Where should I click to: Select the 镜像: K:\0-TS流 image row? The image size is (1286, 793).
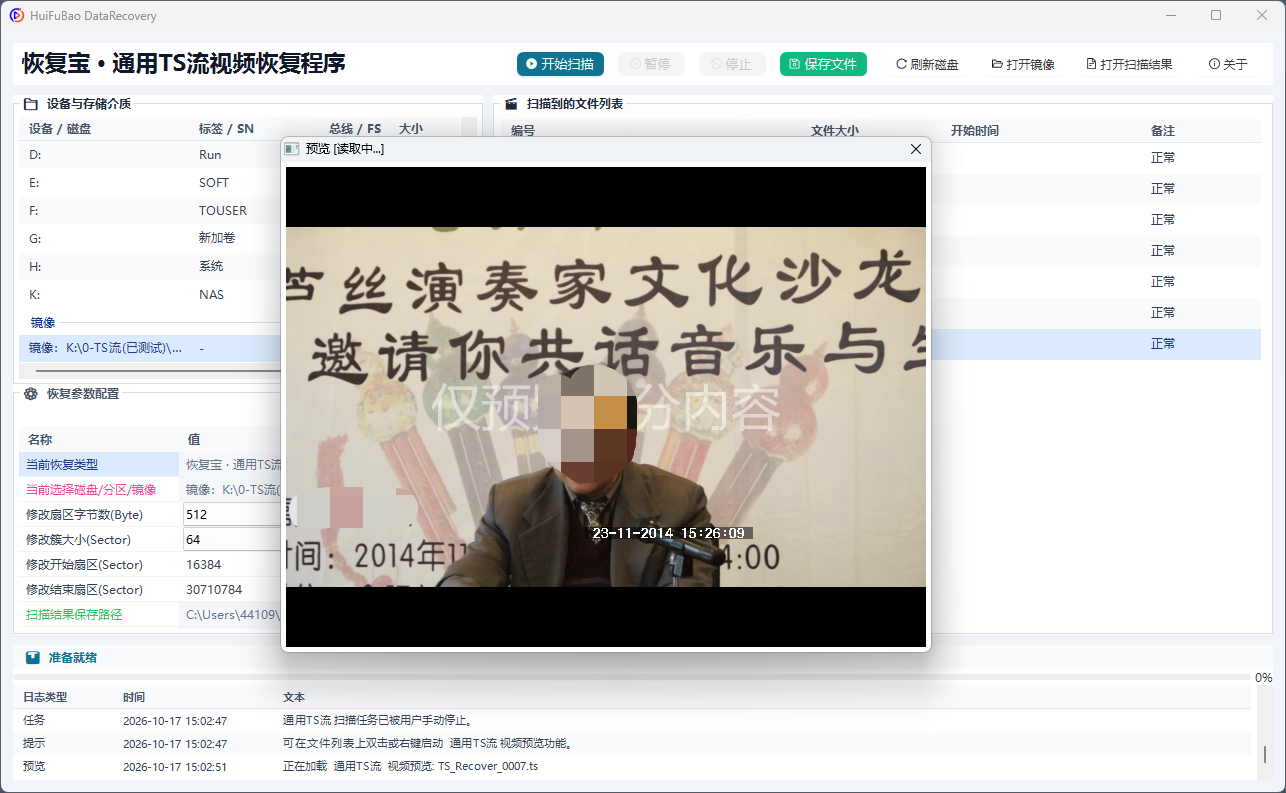tap(150, 348)
